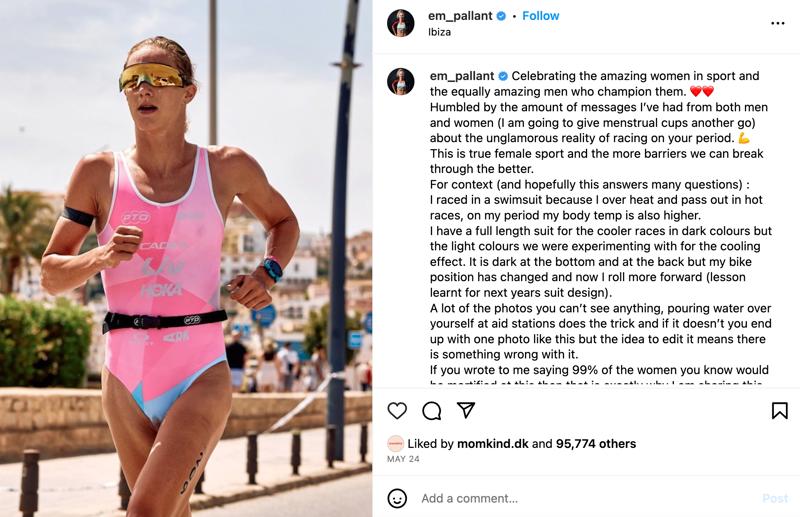Open momkind.dk profile link

(493, 444)
